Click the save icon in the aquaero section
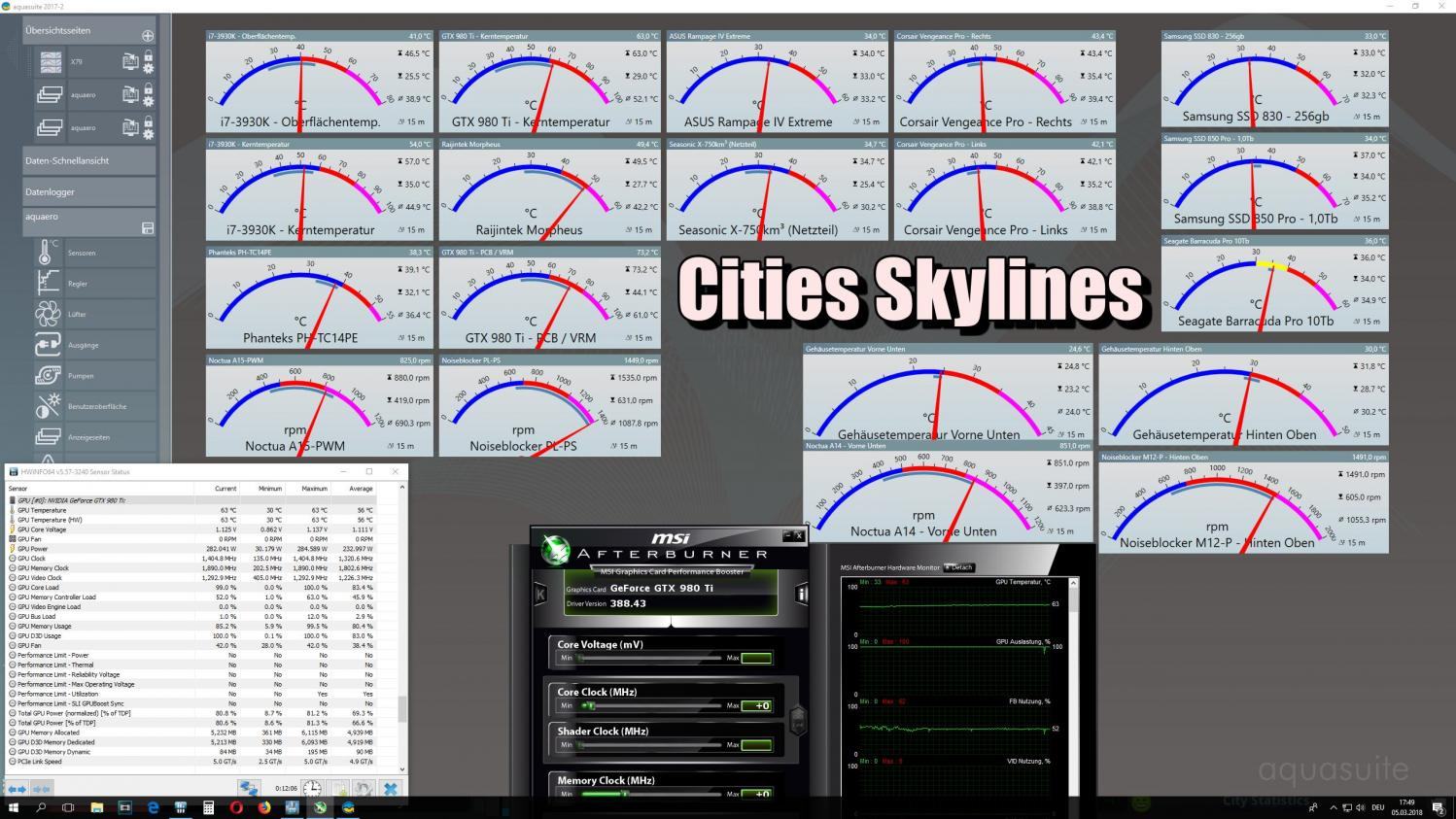The height and width of the screenshot is (819, 1456). [148, 228]
